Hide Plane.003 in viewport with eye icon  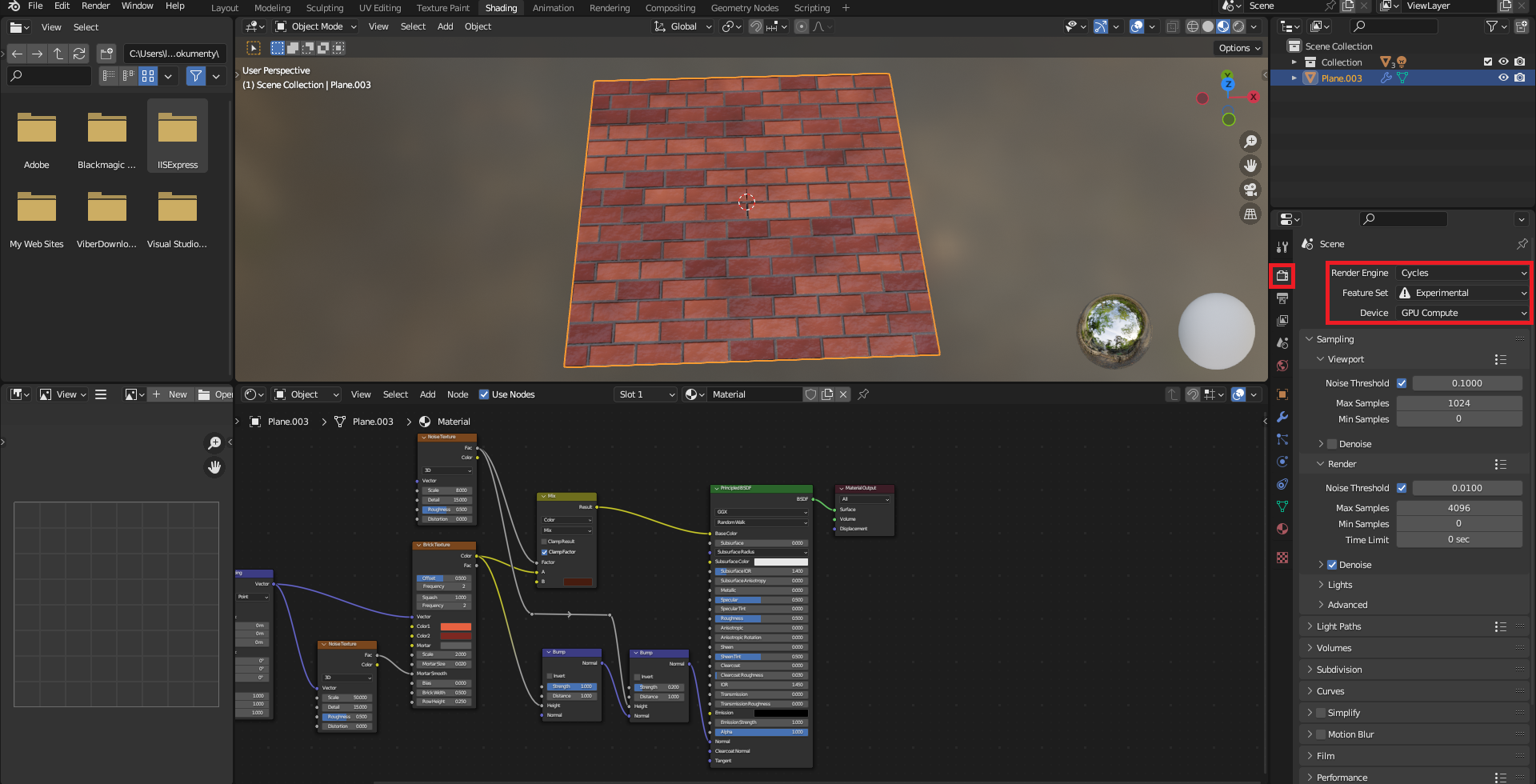pos(1503,78)
